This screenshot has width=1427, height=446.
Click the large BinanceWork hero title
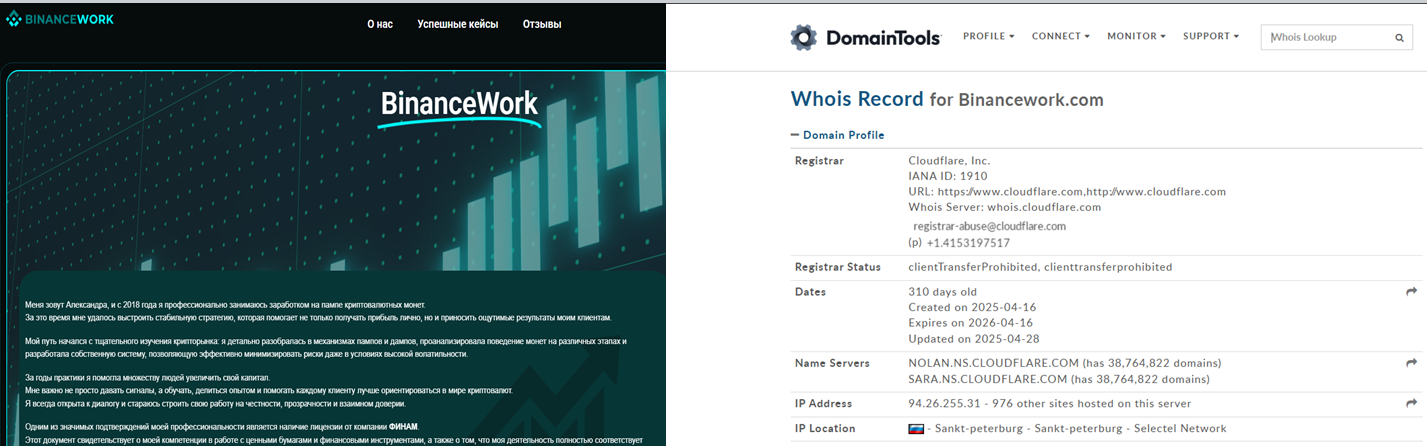pyautogui.click(x=459, y=105)
